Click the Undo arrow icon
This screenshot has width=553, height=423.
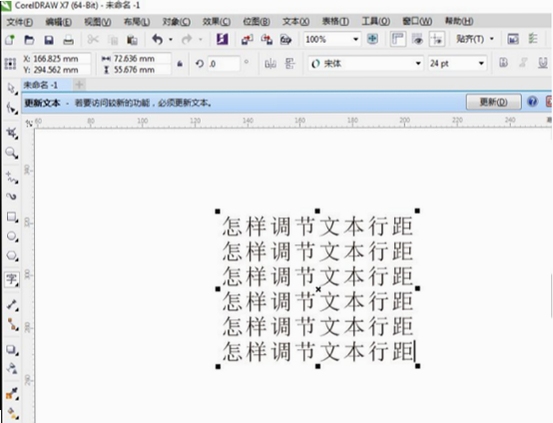pyautogui.click(x=157, y=40)
